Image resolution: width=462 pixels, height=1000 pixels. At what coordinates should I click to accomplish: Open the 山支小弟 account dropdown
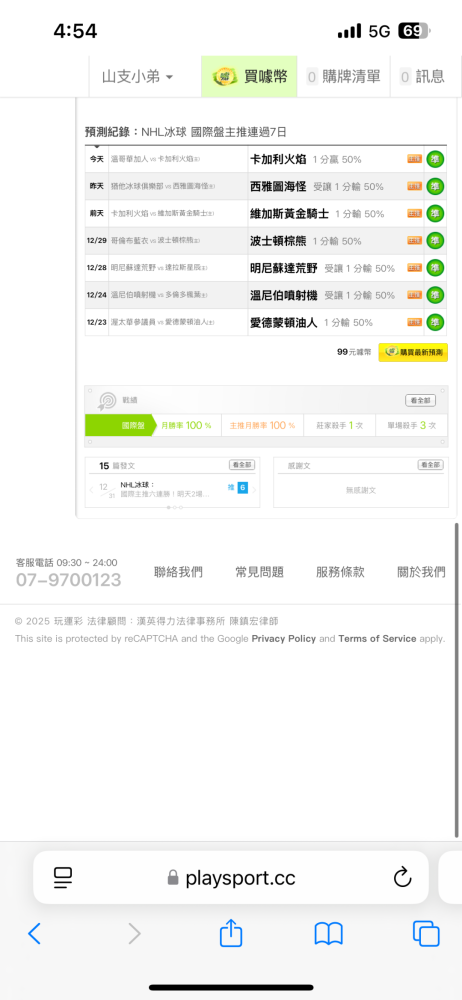138,77
